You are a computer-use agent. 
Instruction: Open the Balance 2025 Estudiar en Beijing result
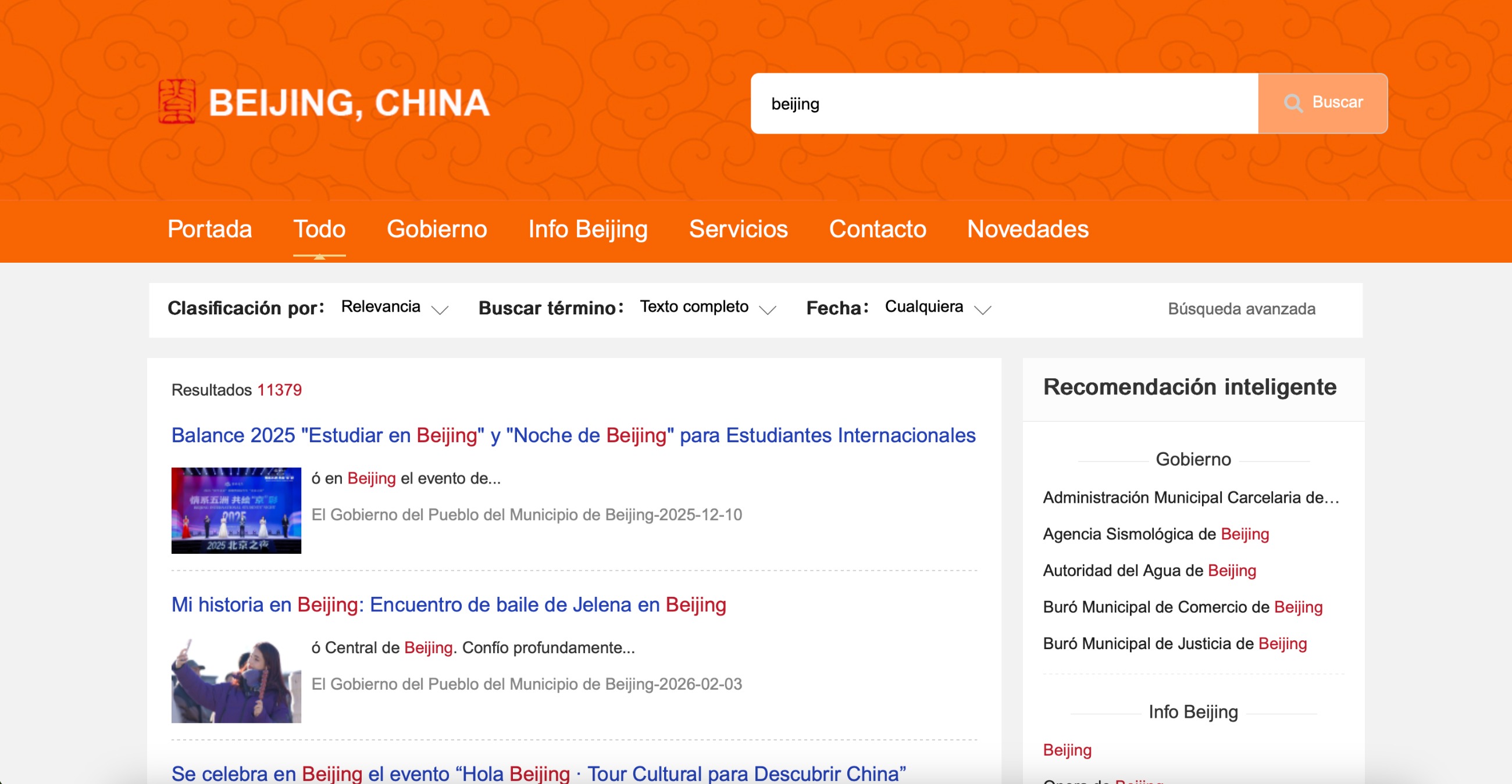point(573,436)
